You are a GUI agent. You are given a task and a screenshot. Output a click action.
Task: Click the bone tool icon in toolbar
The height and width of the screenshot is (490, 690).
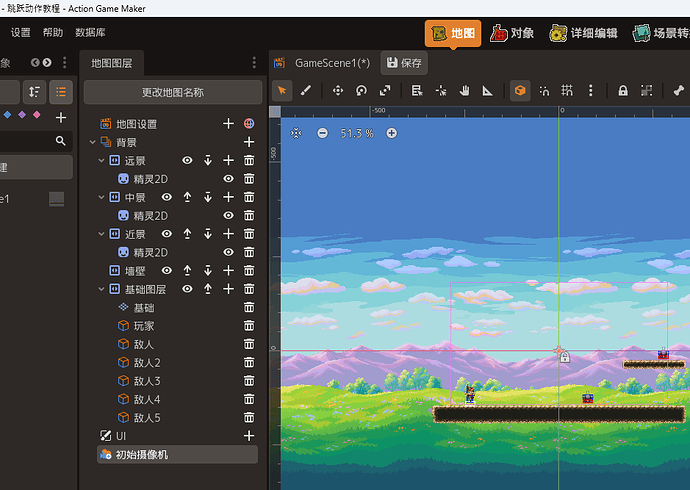tap(679, 91)
